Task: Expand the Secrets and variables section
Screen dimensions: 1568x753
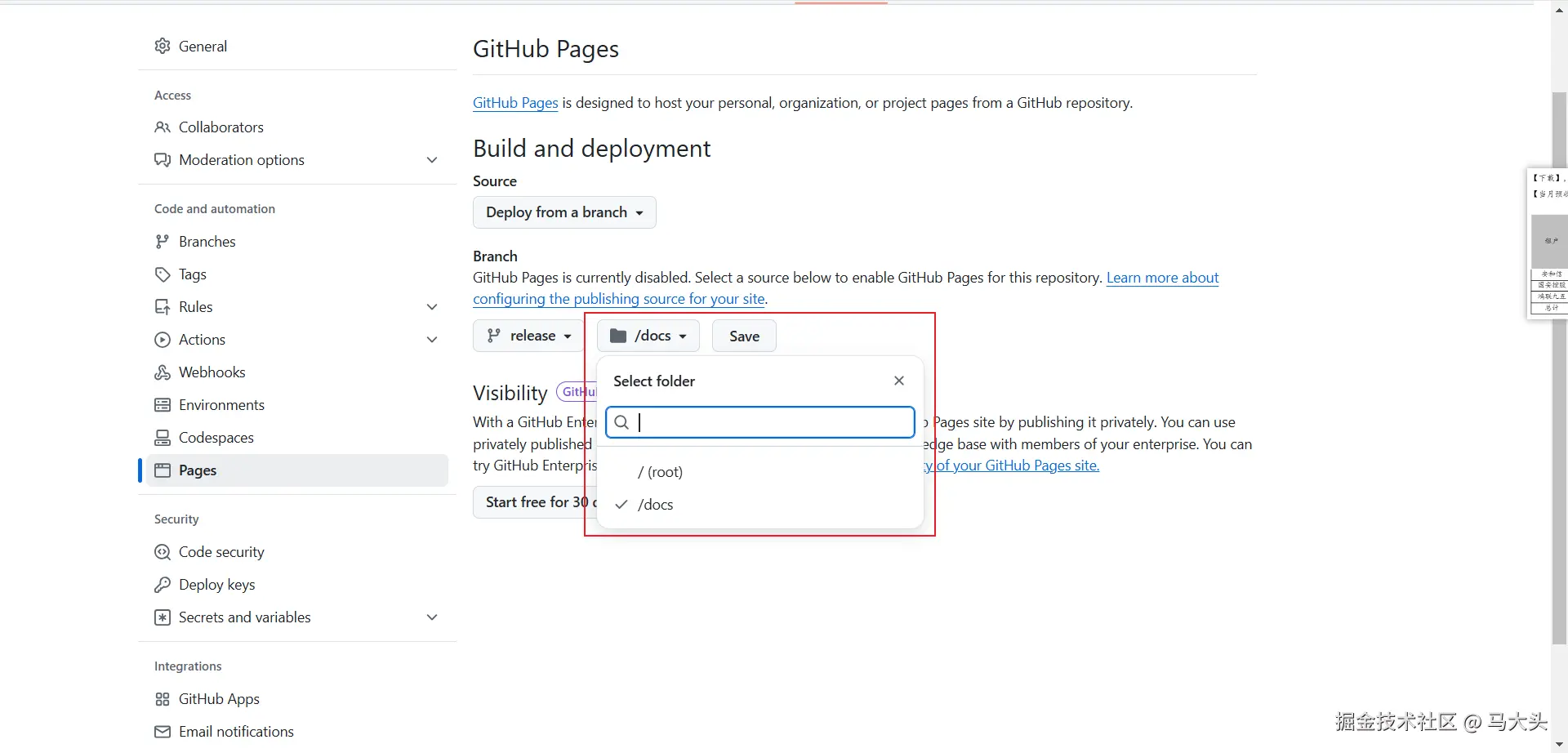Action: (x=432, y=617)
